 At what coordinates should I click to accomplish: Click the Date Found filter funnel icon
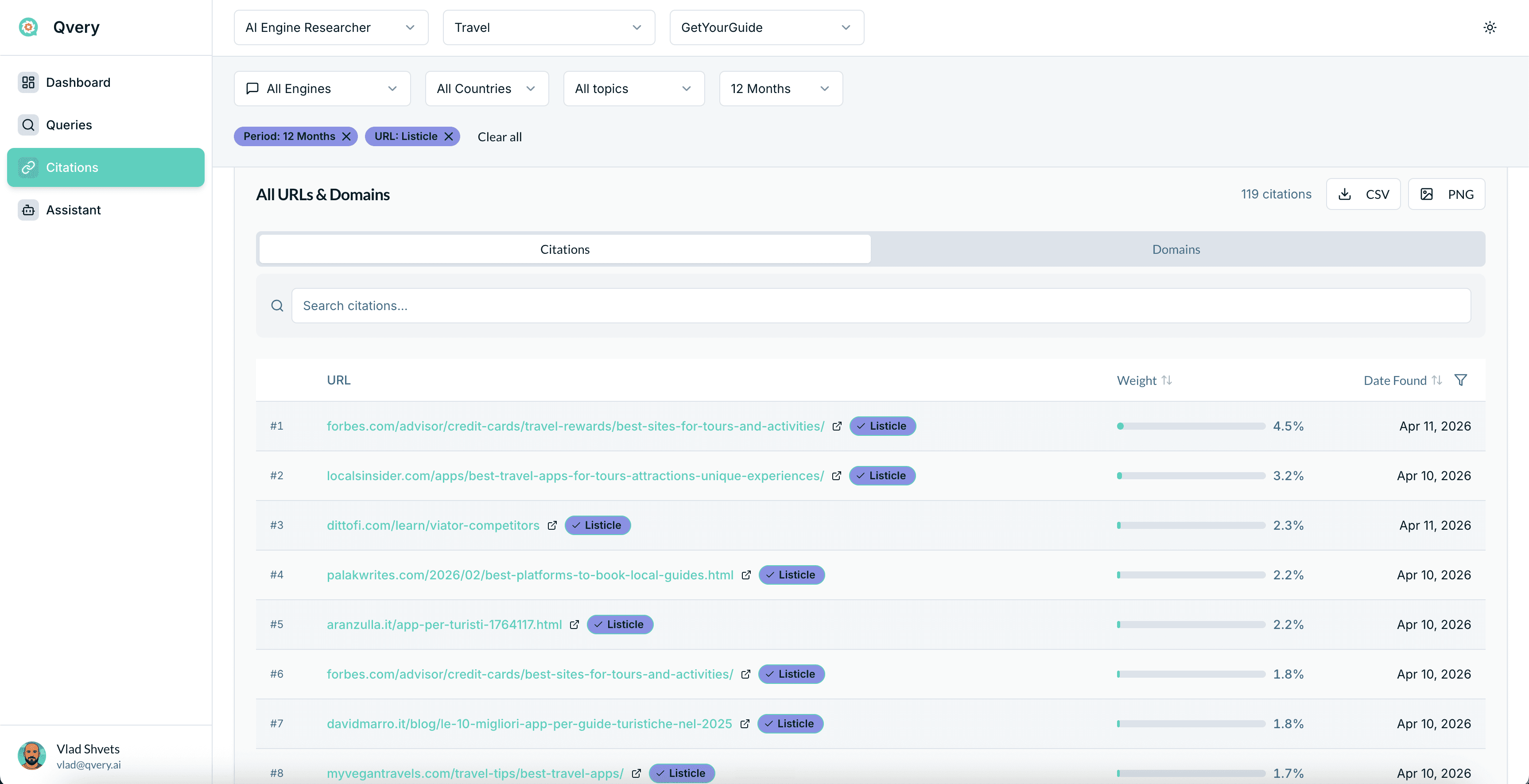1461,380
